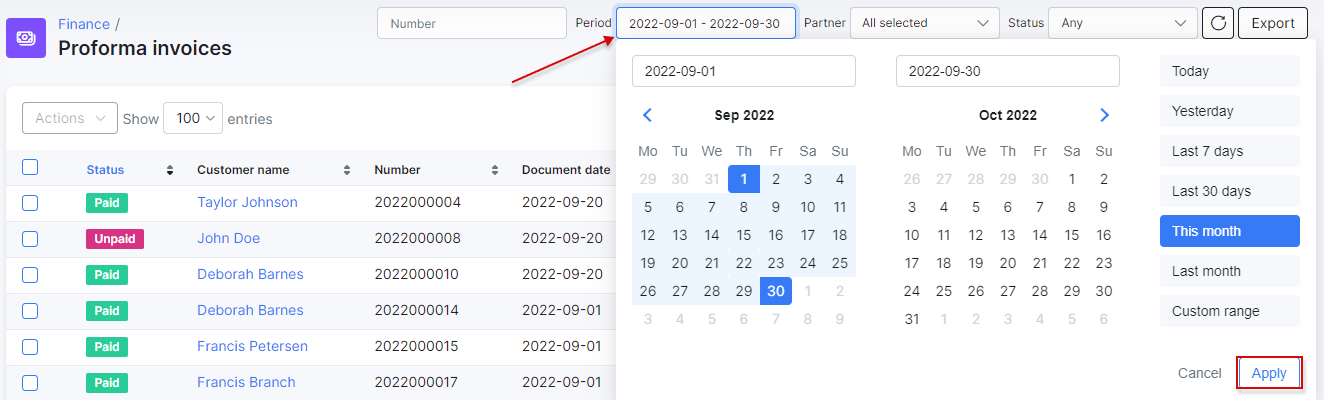Viewport: 1324px width, 400px height.
Task: Sort by Status column arrows
Action: 170,170
